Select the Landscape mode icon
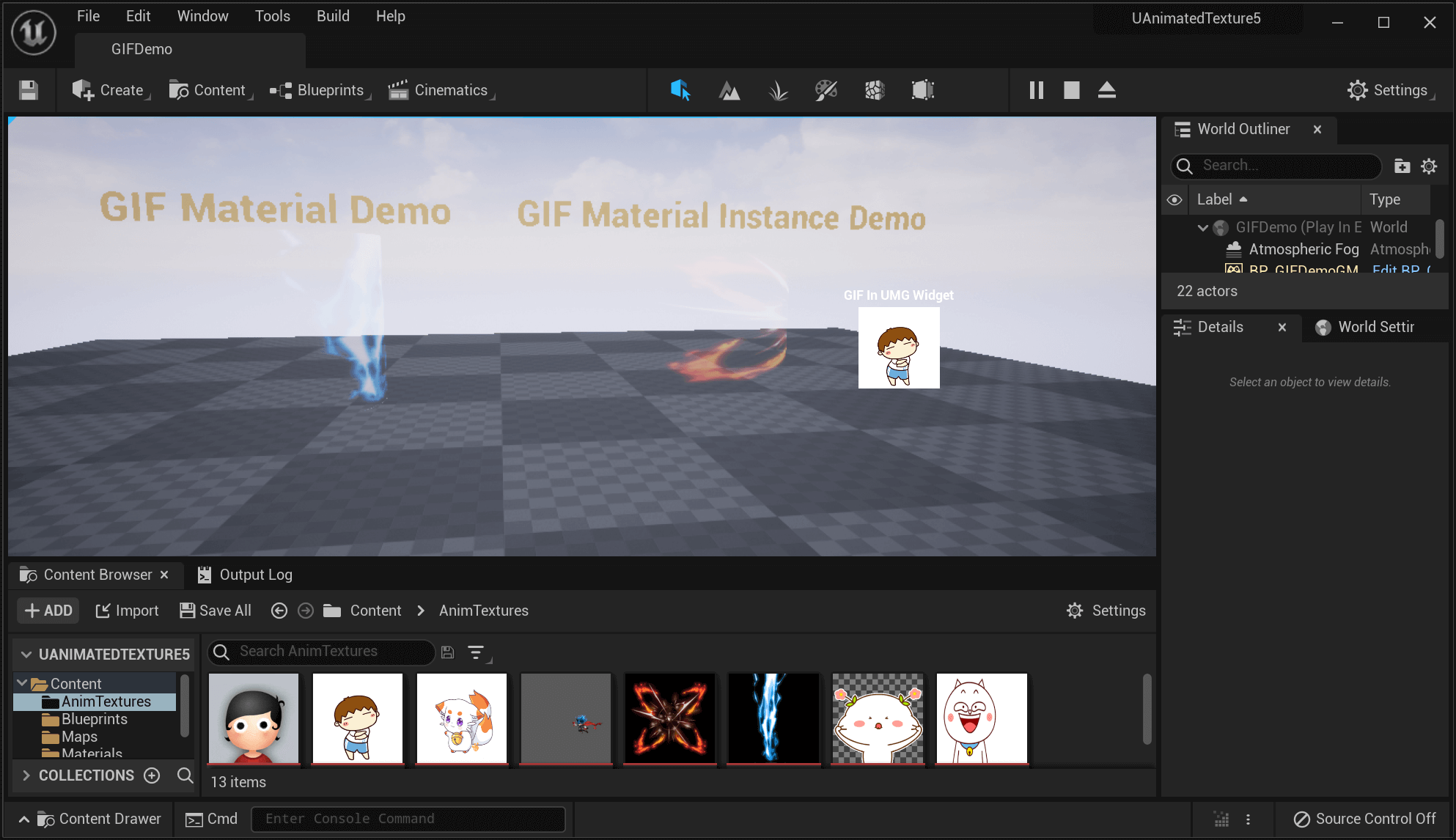1456x840 pixels. tap(729, 90)
